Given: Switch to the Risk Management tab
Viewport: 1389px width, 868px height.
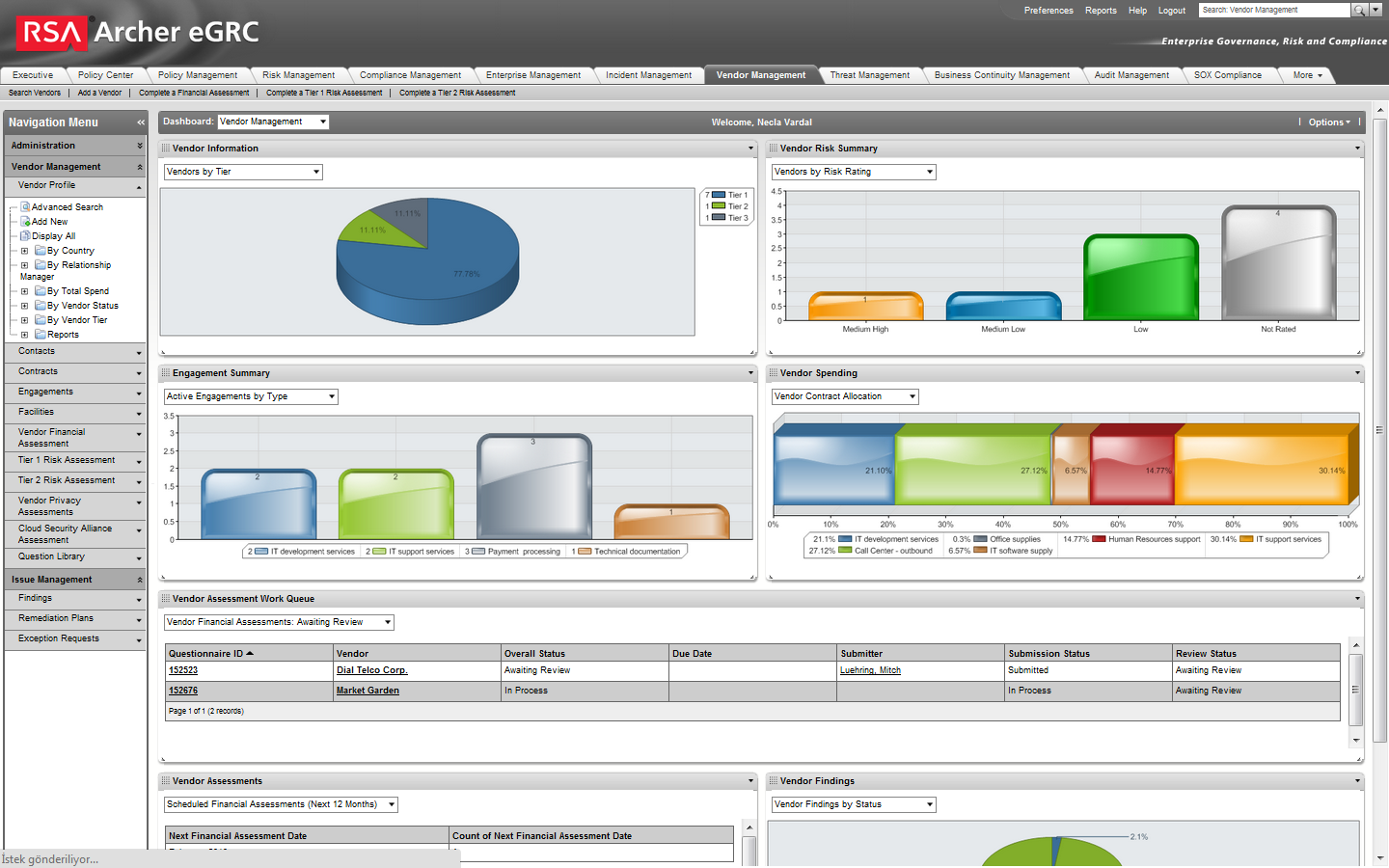Looking at the screenshot, I should pyautogui.click(x=298, y=75).
